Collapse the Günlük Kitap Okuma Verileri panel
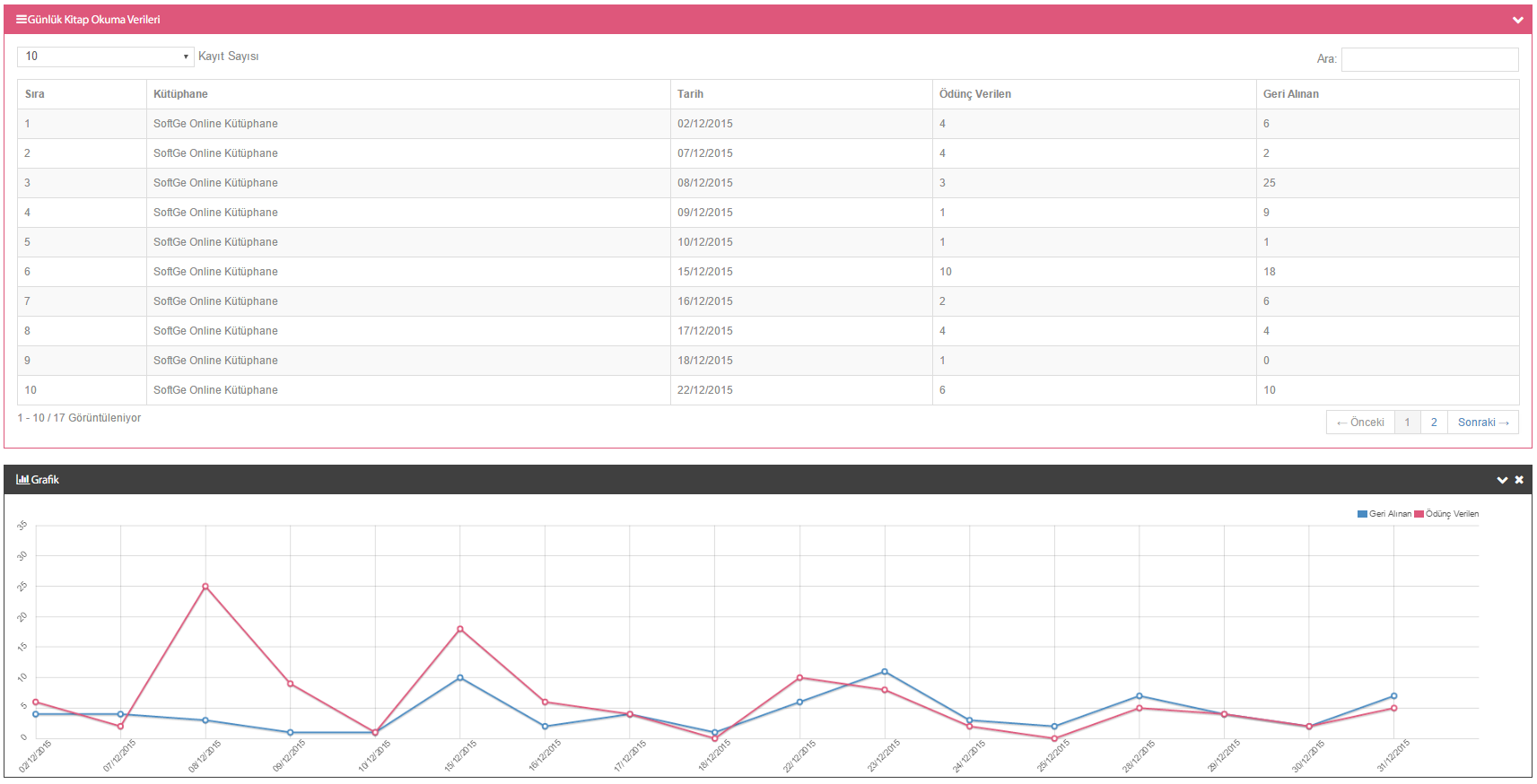The width and height of the screenshot is (1537, 784). tap(1518, 20)
